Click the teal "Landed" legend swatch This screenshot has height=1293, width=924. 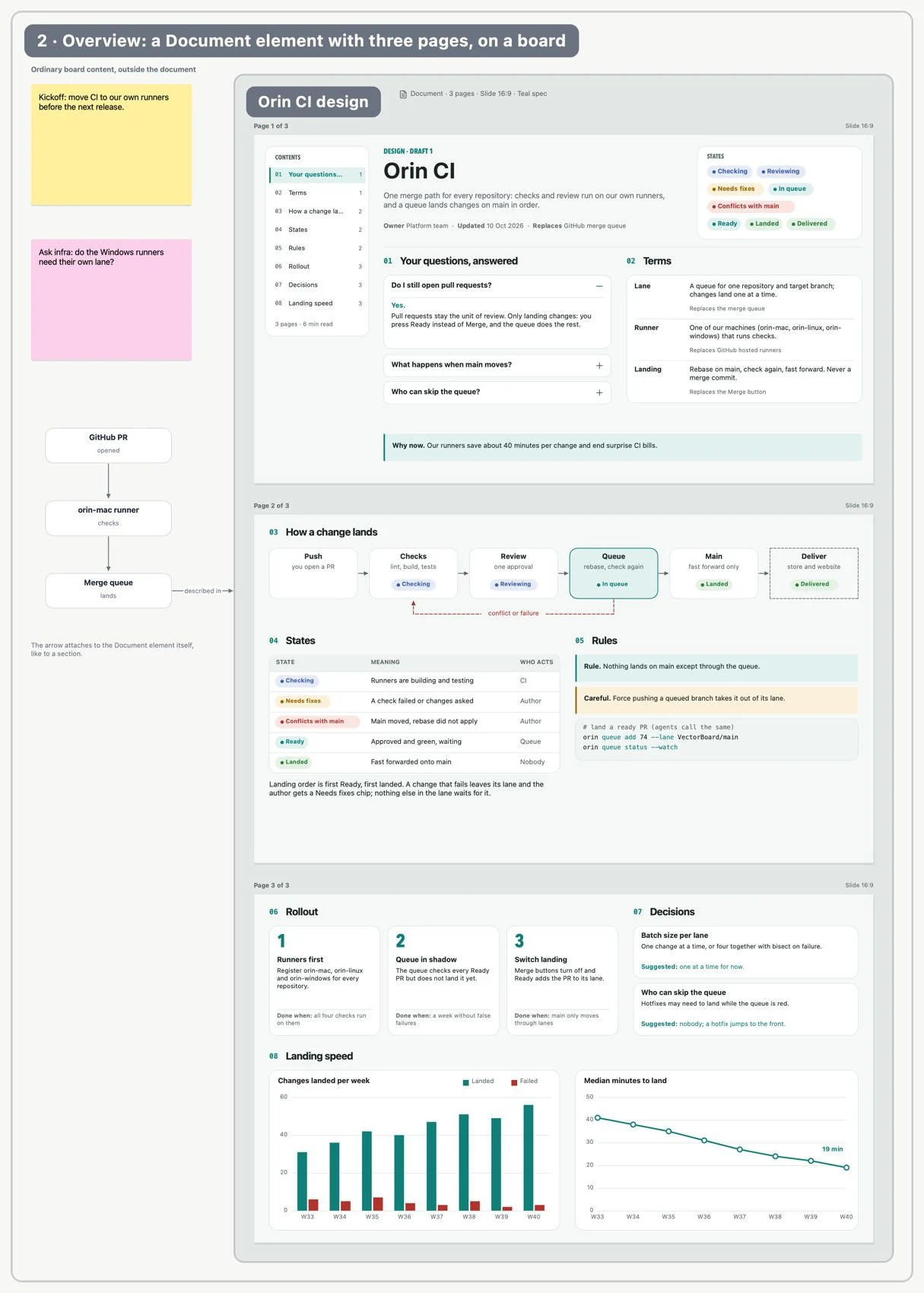pos(465,1082)
